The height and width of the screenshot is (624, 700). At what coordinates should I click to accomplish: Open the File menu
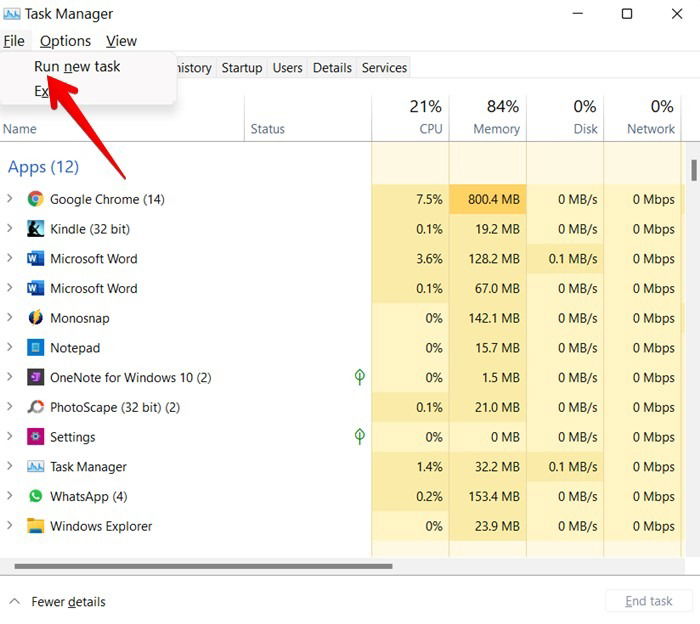14,41
